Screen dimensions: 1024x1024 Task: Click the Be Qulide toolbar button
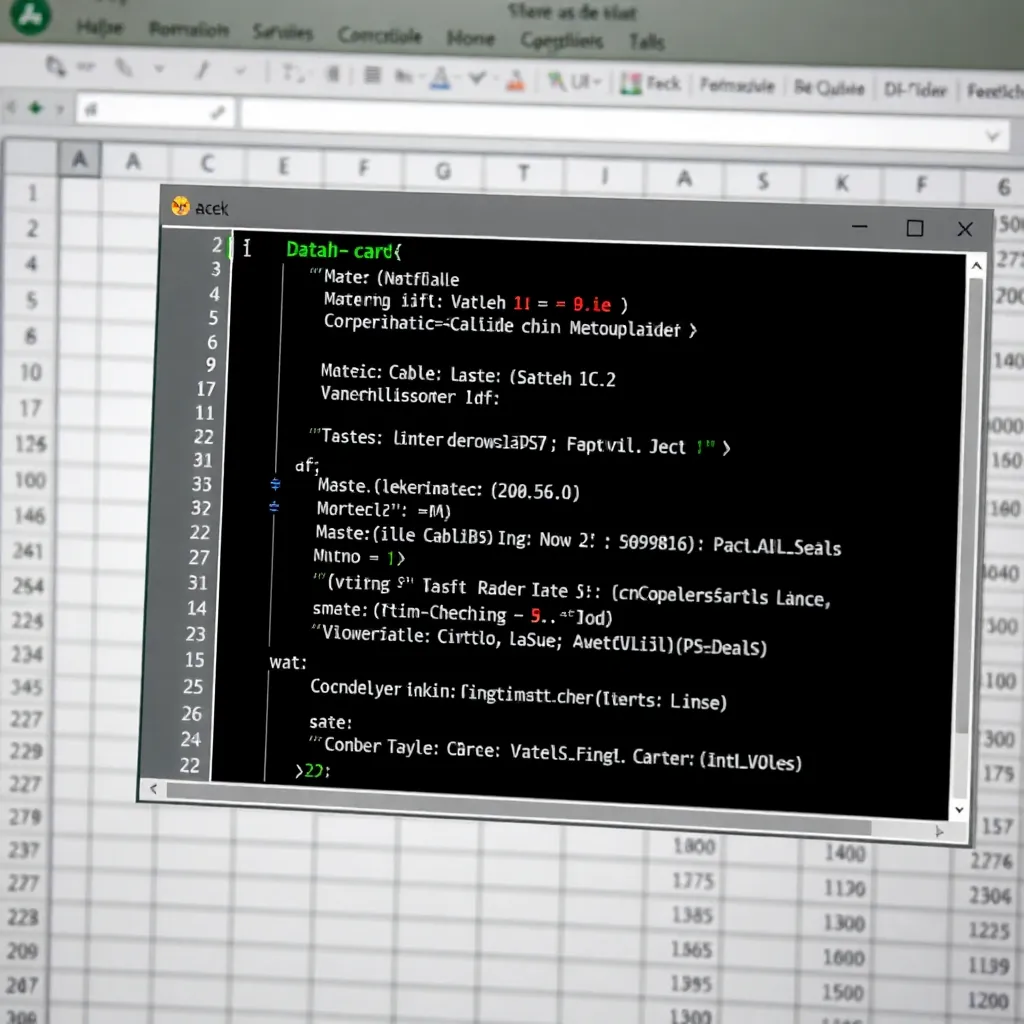coord(828,88)
